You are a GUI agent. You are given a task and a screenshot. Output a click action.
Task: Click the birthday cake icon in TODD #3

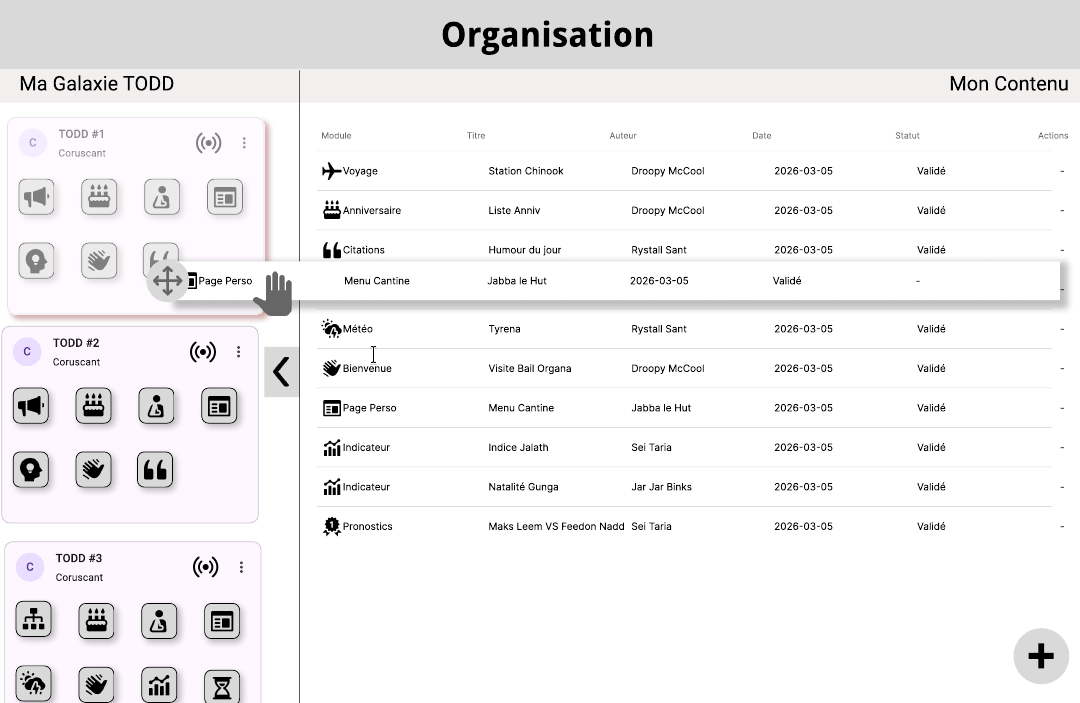pos(96,622)
